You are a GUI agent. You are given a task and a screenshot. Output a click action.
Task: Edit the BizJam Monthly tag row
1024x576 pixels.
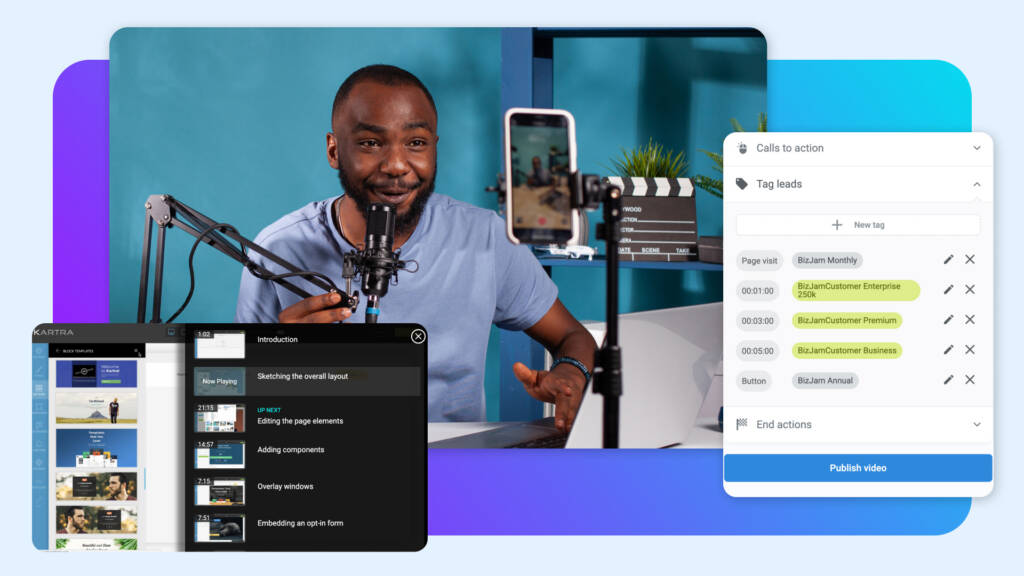[x=948, y=259]
